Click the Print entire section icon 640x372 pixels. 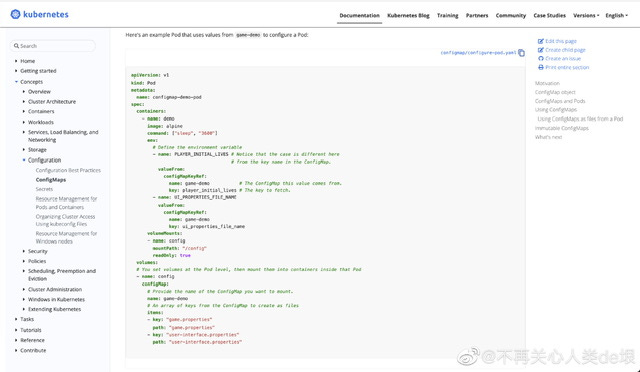[541, 67]
